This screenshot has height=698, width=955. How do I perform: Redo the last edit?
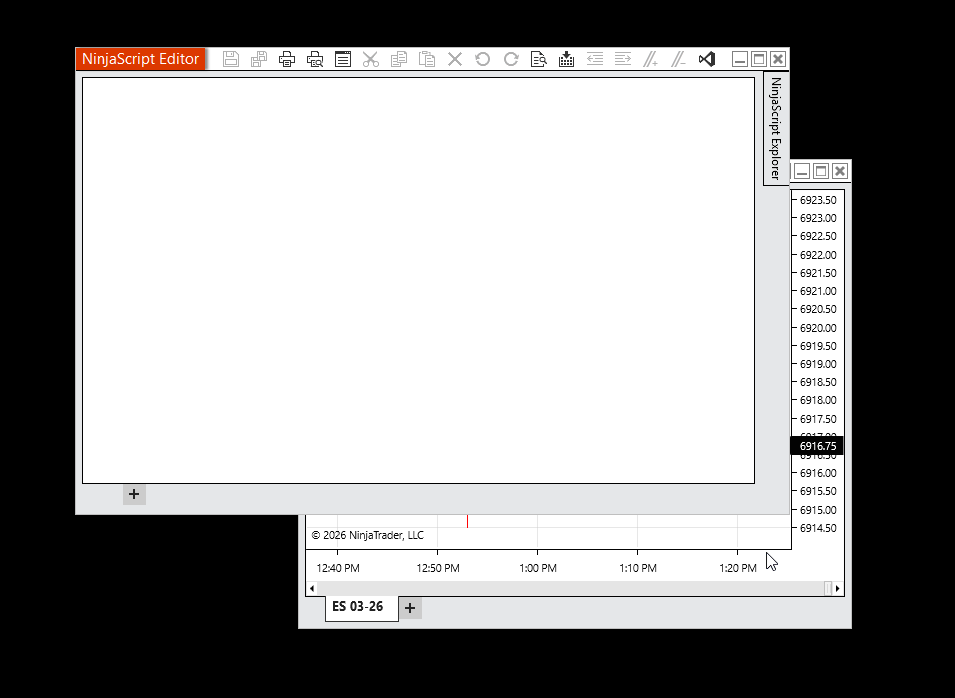[x=510, y=58]
